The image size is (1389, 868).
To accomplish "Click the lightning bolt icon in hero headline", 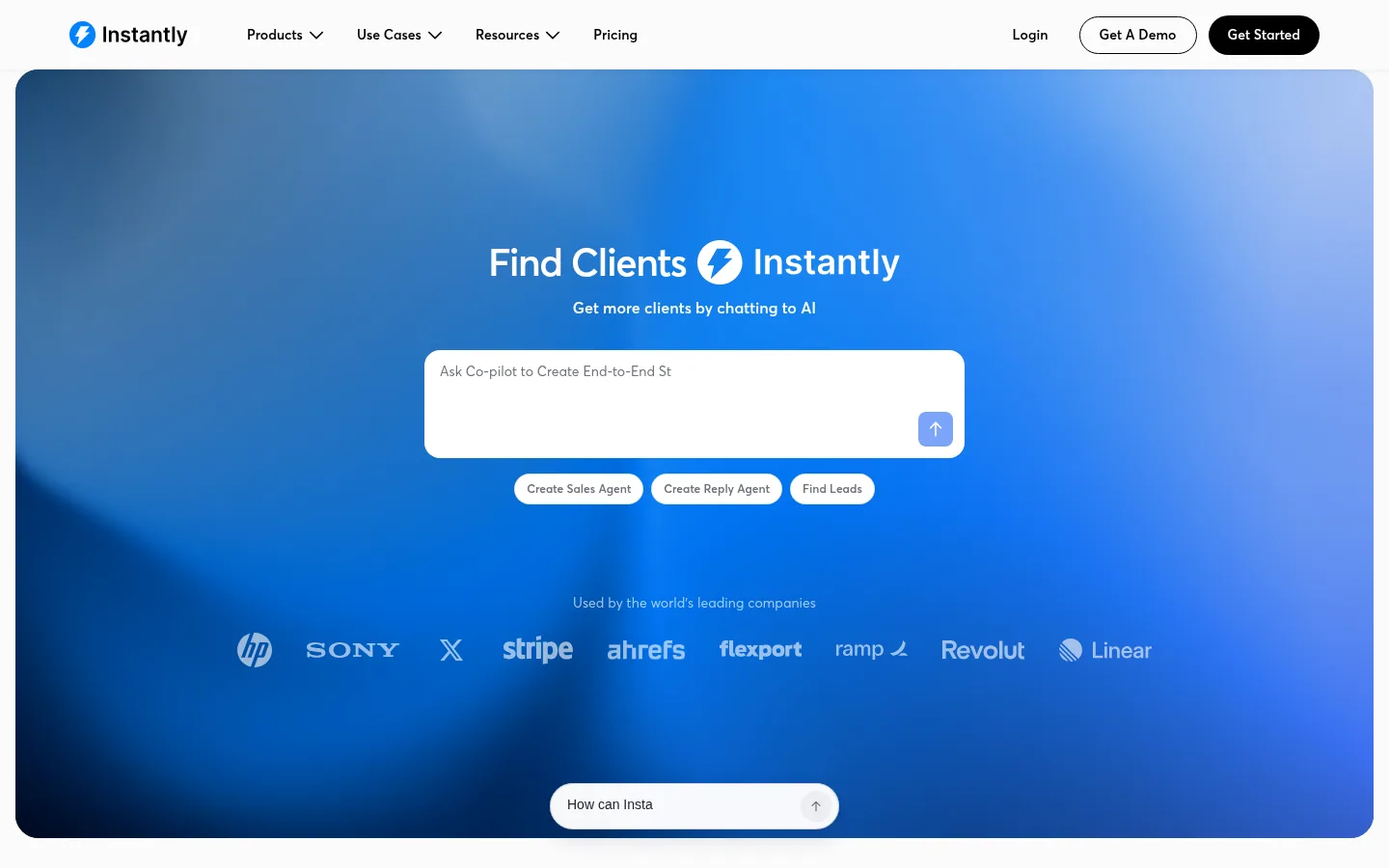I will pos(720,262).
